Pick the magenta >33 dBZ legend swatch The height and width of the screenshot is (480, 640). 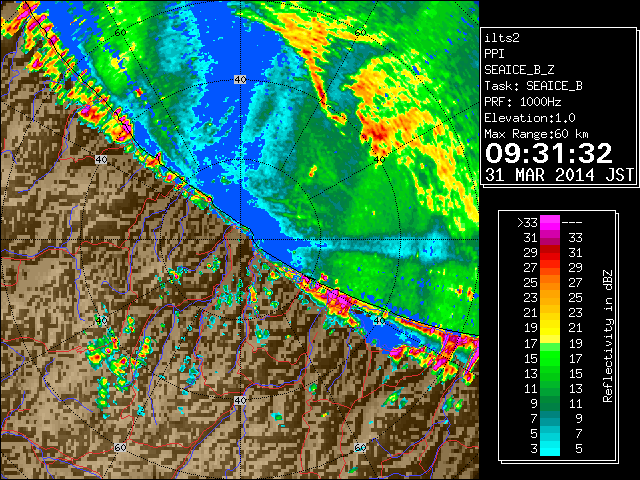(x=550, y=223)
